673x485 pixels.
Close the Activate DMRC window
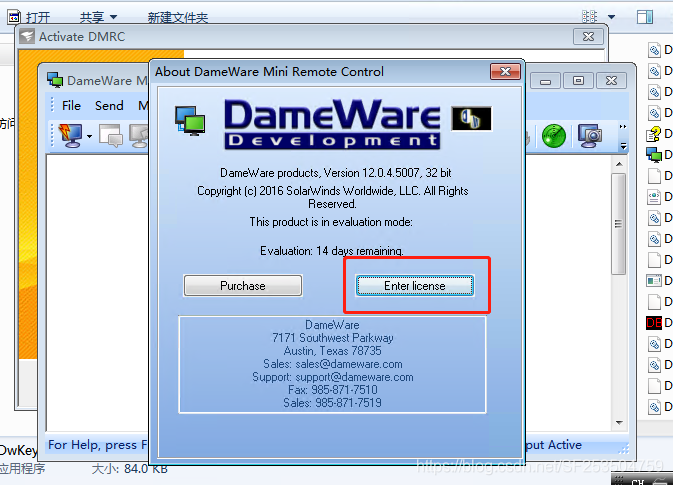588,37
